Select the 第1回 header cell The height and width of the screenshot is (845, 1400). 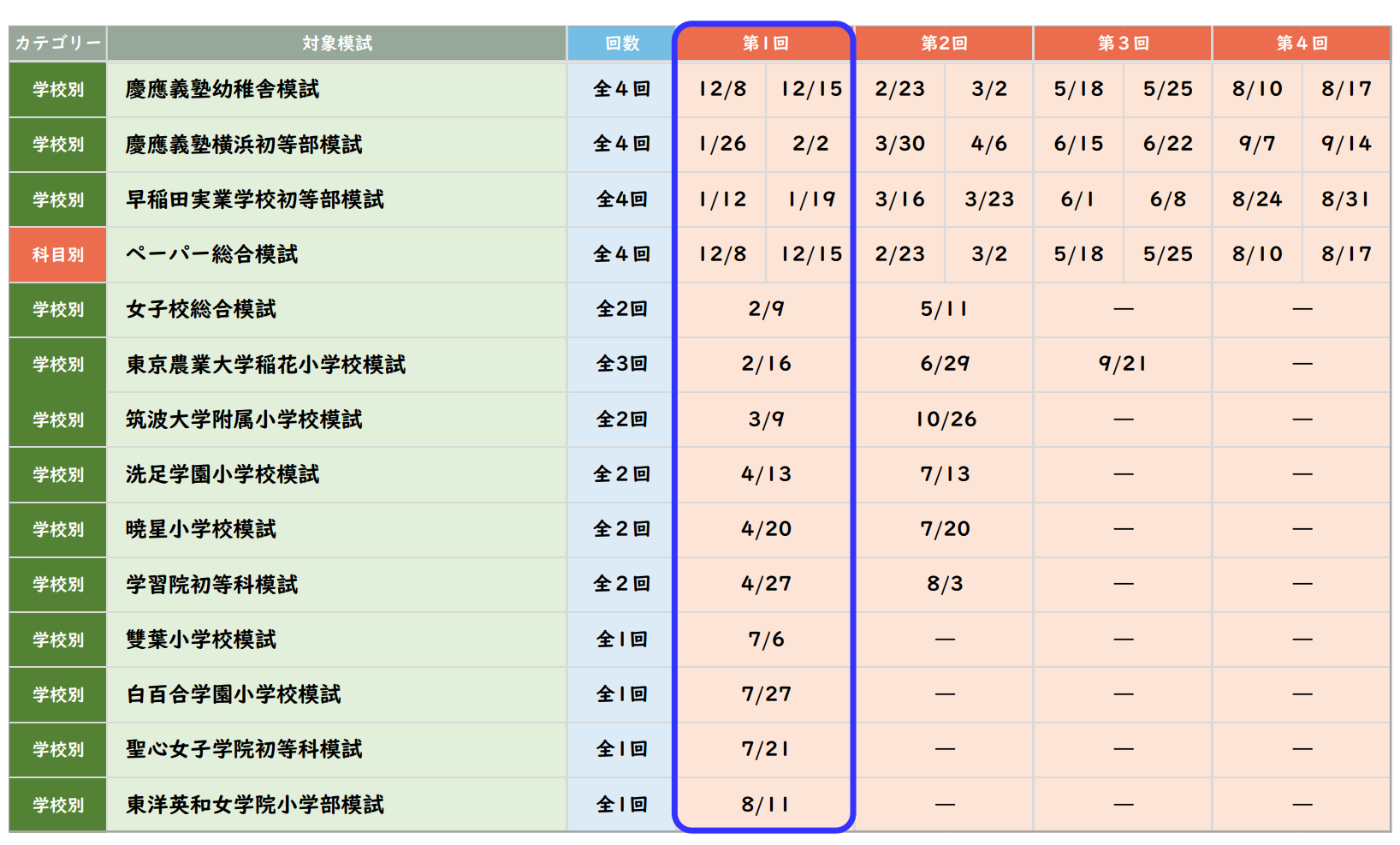tap(765, 43)
